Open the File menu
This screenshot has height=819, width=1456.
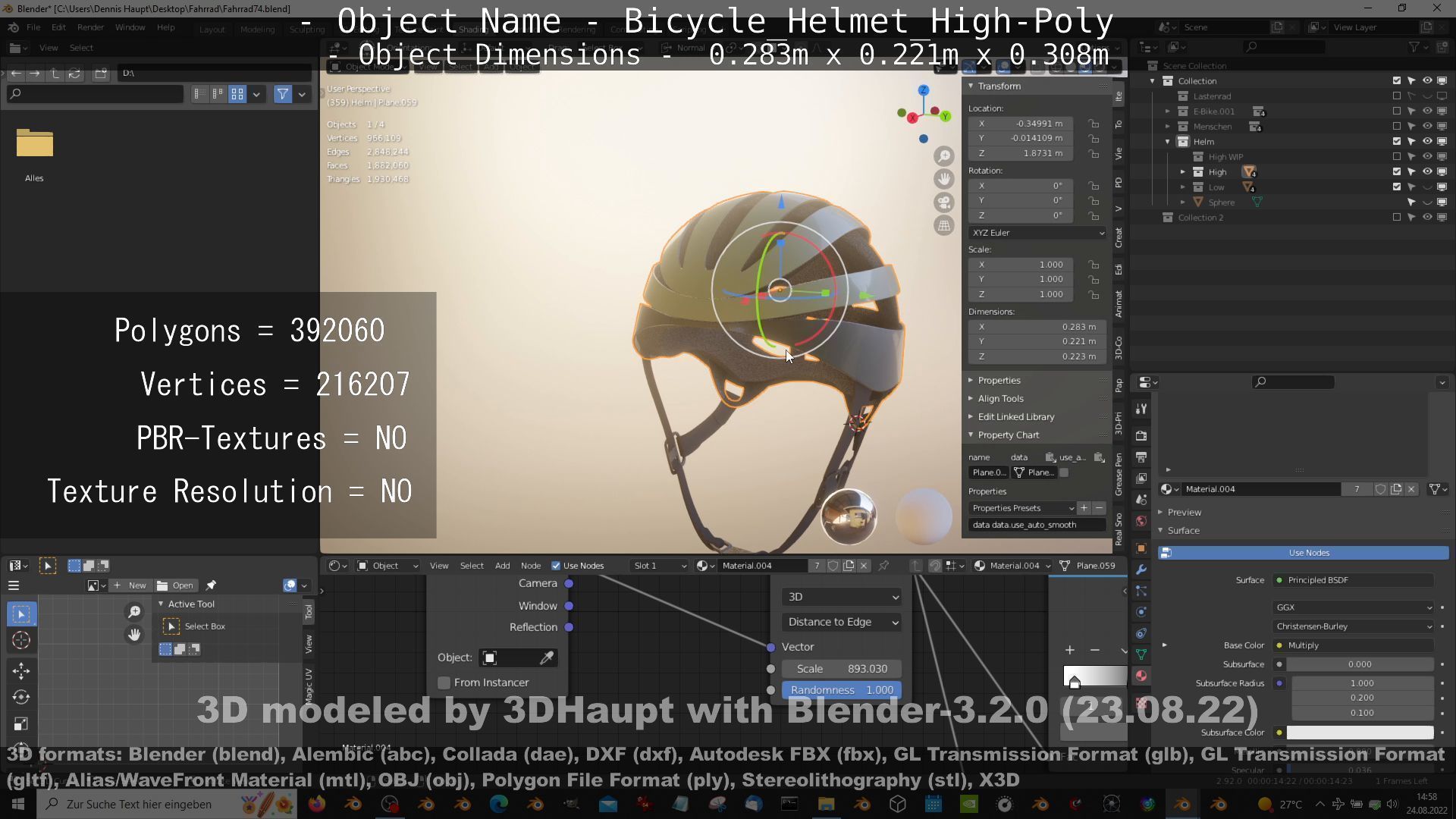point(33,27)
